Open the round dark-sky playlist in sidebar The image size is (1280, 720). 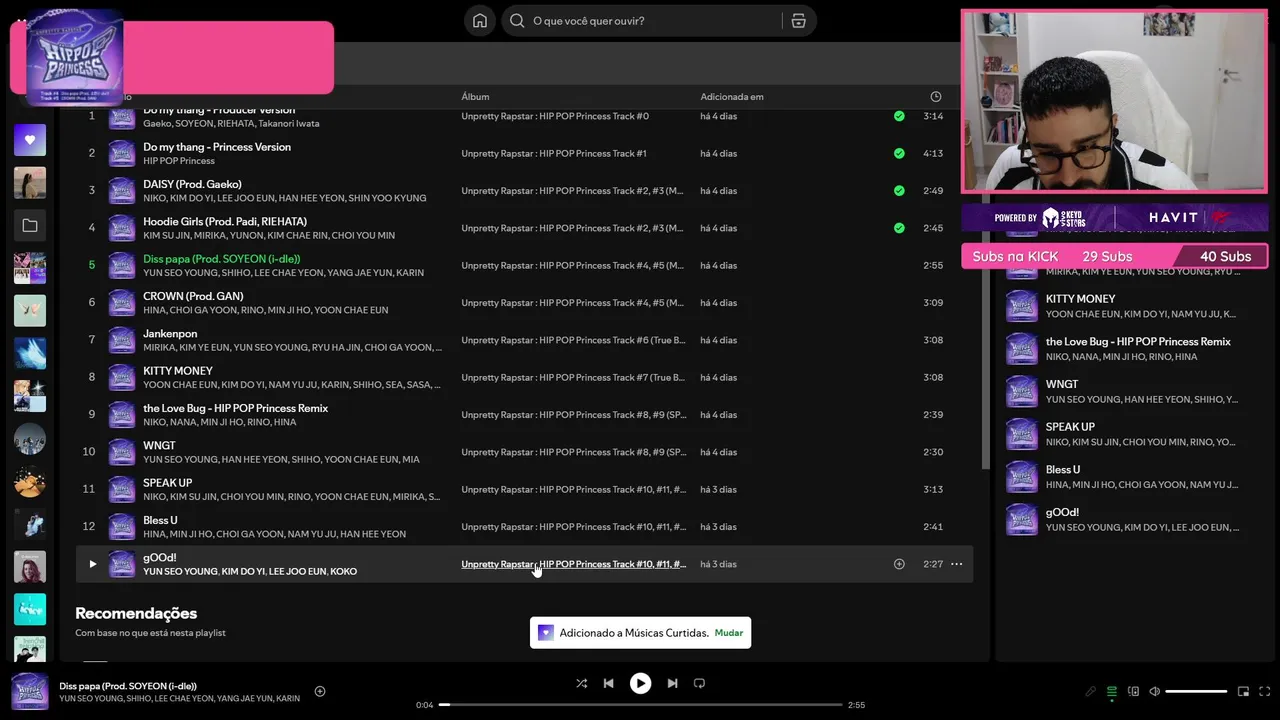30,438
